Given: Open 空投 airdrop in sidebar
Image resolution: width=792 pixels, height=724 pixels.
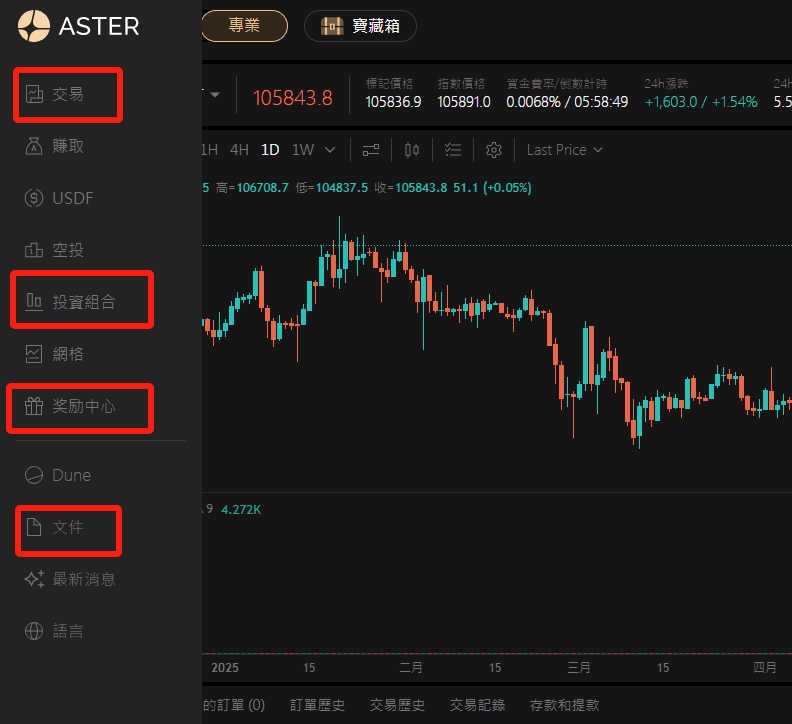Looking at the screenshot, I should [x=68, y=250].
